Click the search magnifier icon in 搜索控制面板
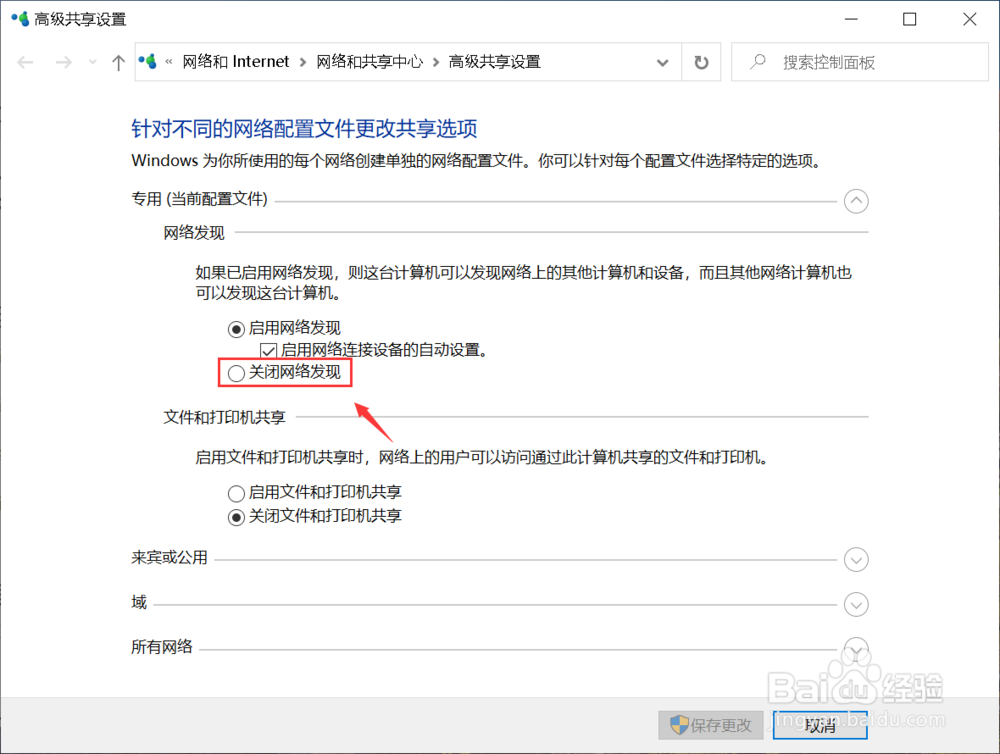Image resolution: width=1000 pixels, height=754 pixels. (756, 61)
